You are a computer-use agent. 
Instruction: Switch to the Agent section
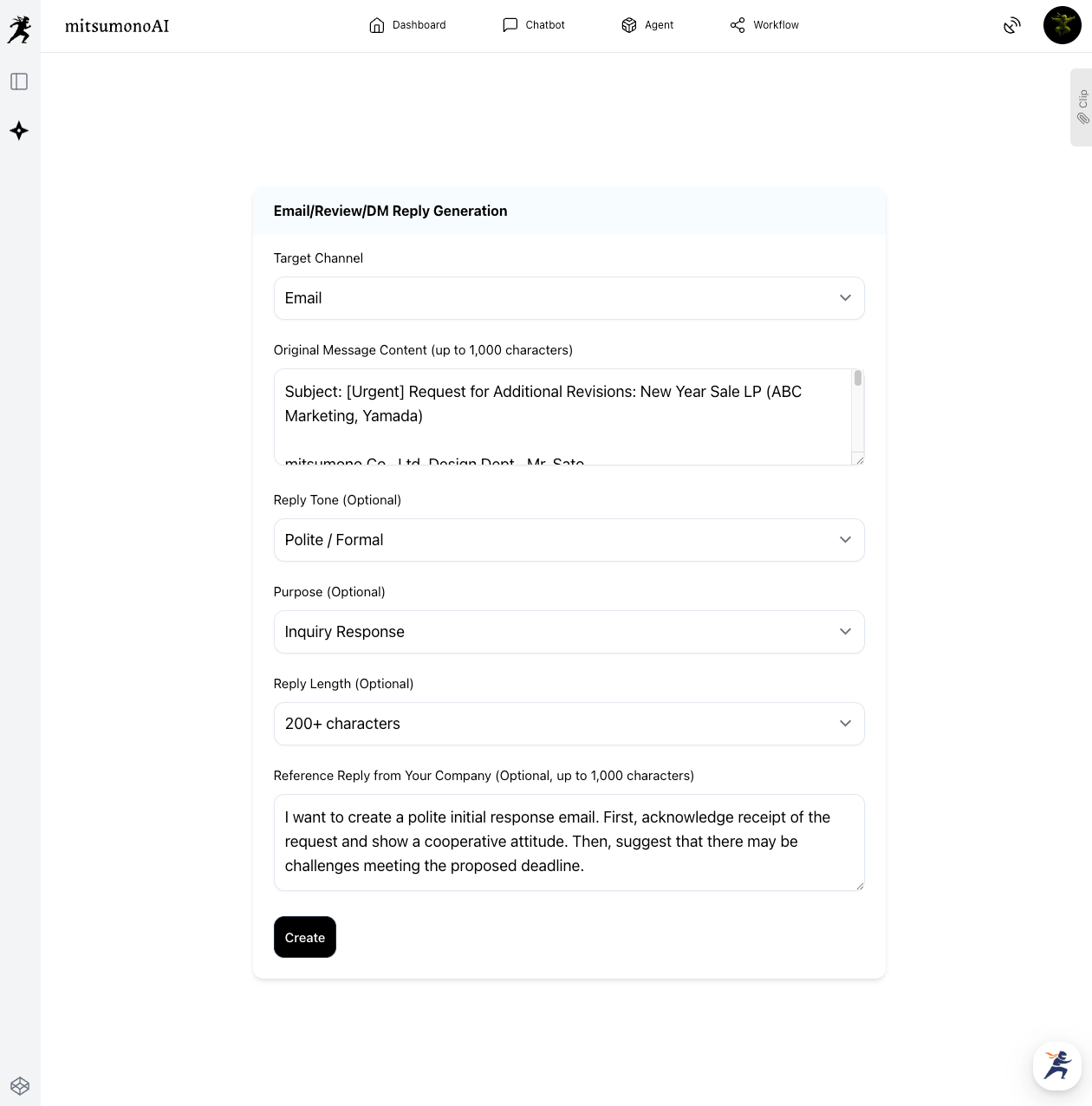coord(647,25)
